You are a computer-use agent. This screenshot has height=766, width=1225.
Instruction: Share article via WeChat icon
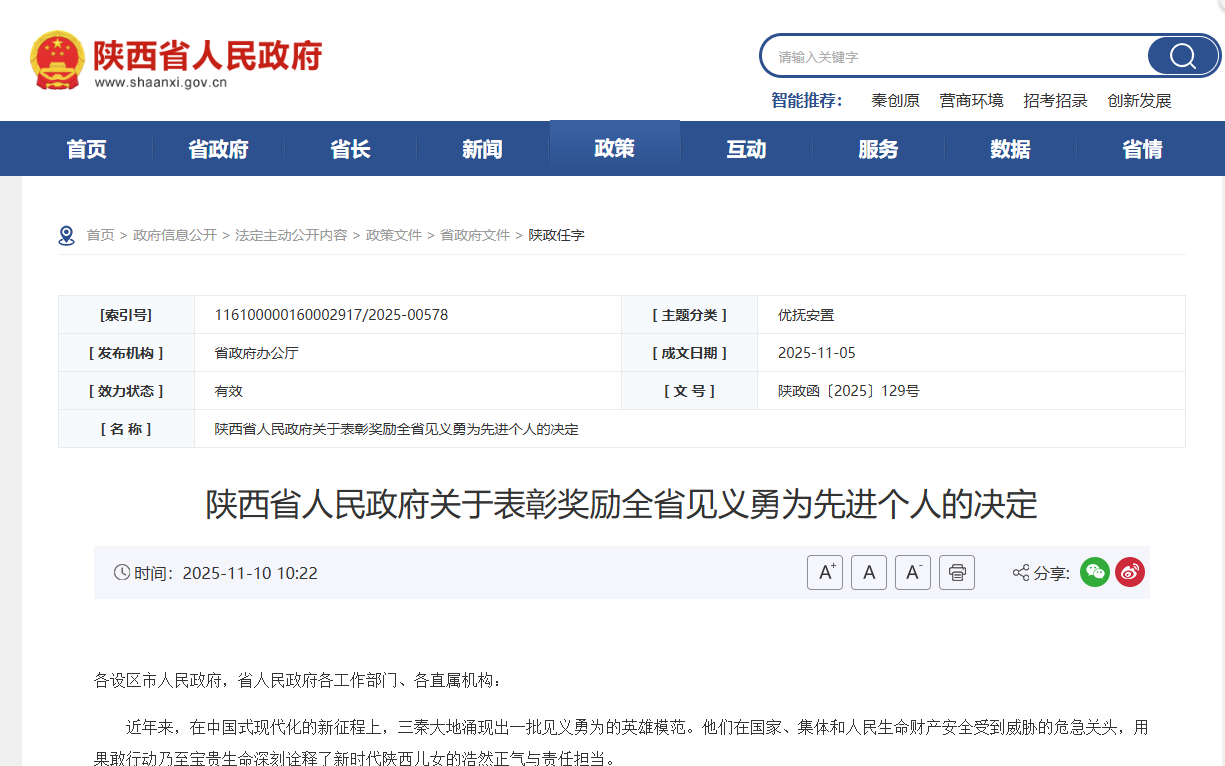point(1095,572)
